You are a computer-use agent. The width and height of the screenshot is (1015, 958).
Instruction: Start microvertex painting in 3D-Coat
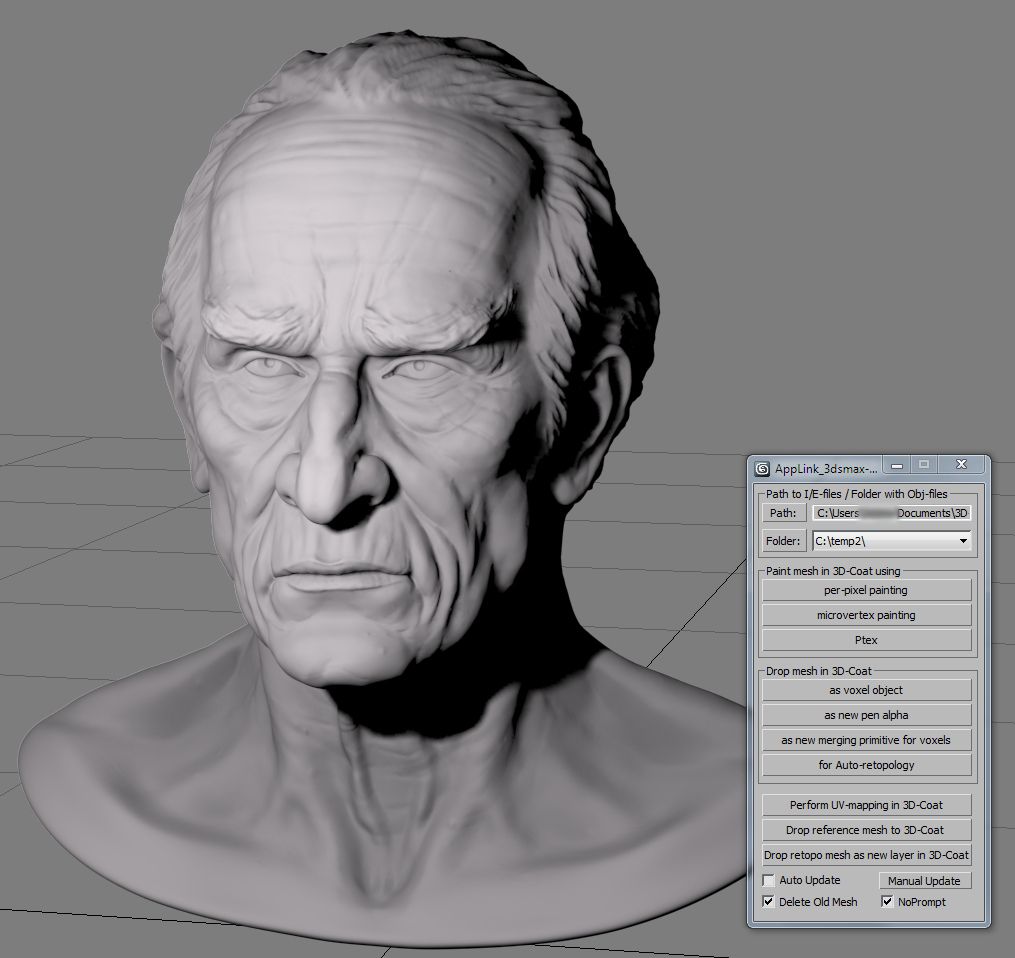click(865, 614)
